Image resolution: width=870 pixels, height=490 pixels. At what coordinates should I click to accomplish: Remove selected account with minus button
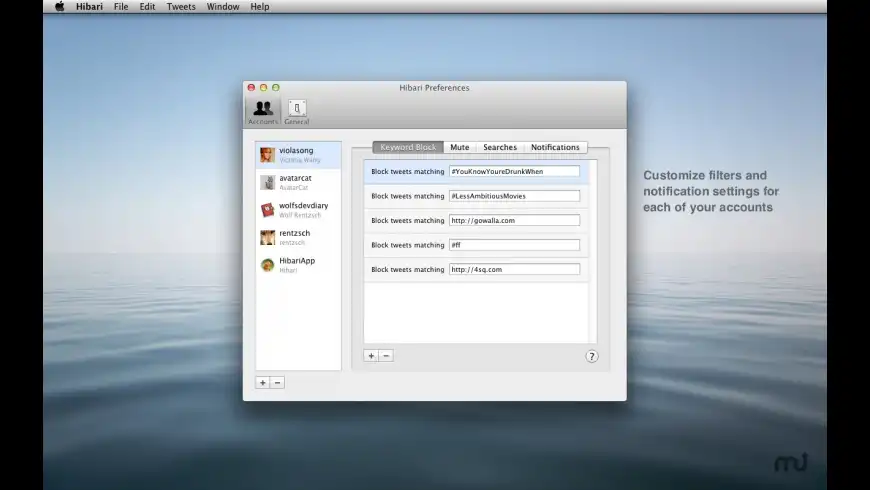pos(277,382)
